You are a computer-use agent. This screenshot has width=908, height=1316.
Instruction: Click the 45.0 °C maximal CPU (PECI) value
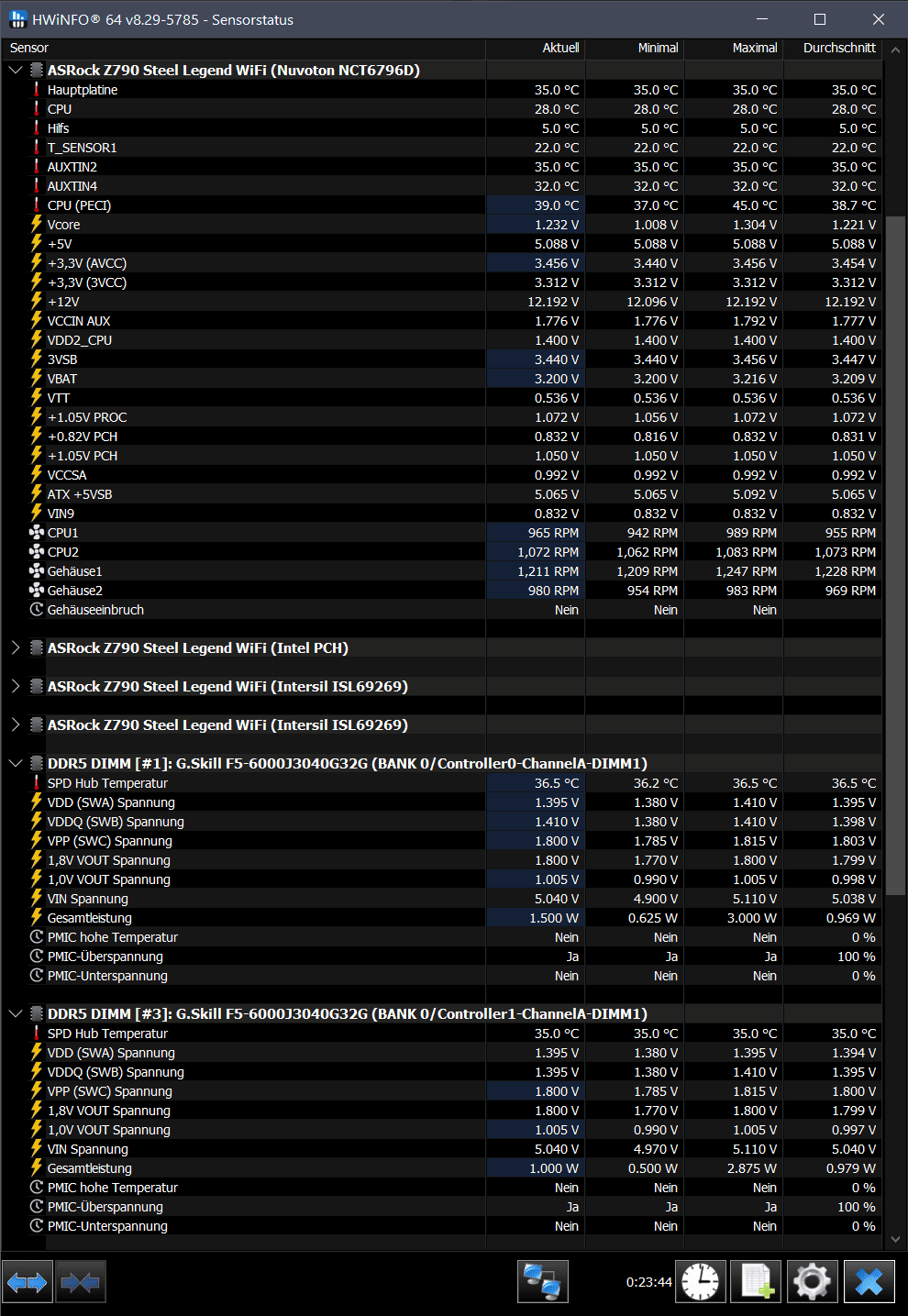pos(754,205)
